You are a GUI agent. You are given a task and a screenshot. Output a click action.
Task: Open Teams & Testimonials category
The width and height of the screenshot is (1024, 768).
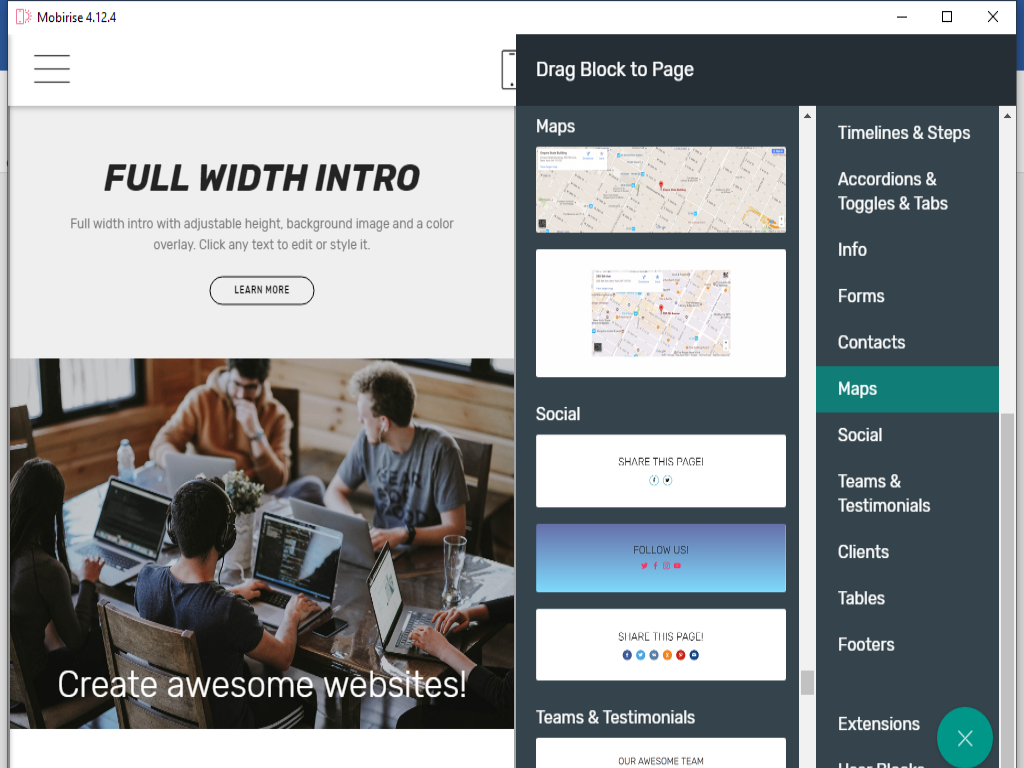click(x=884, y=493)
